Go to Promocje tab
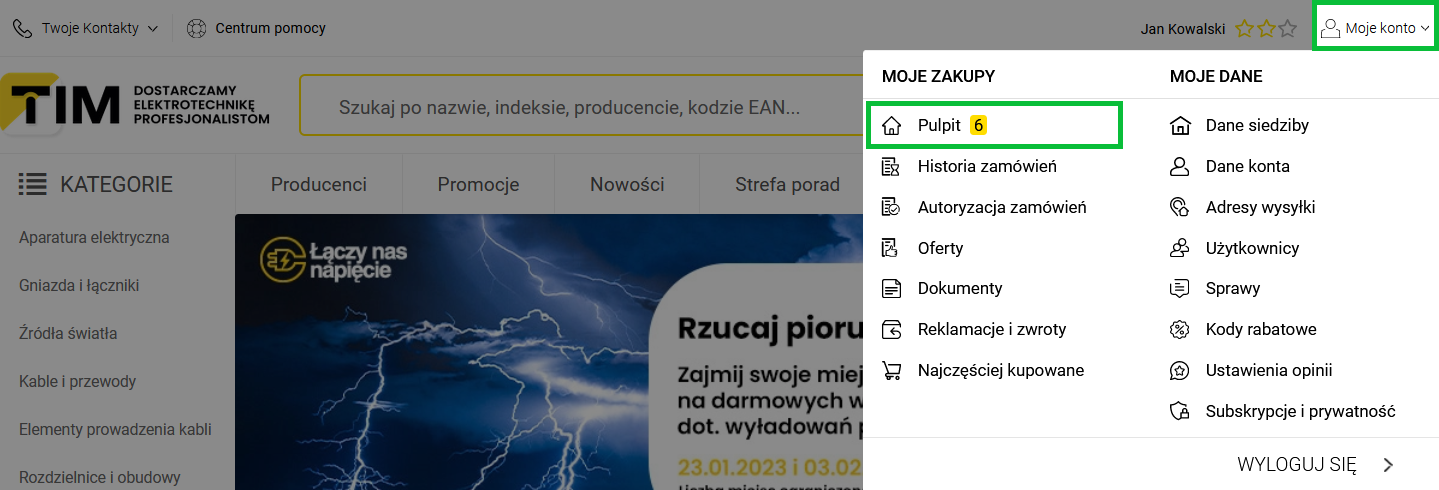This screenshot has width=1439, height=490. [478, 184]
